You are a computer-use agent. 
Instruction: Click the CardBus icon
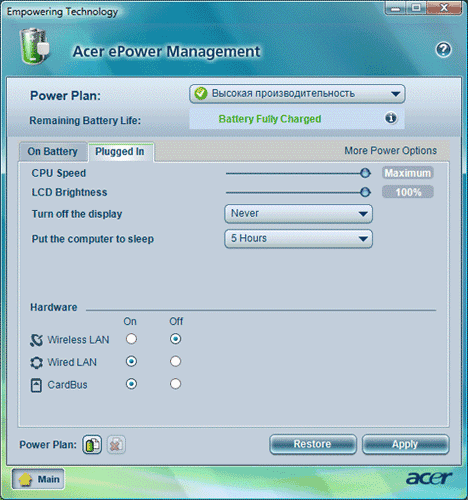tap(36, 385)
